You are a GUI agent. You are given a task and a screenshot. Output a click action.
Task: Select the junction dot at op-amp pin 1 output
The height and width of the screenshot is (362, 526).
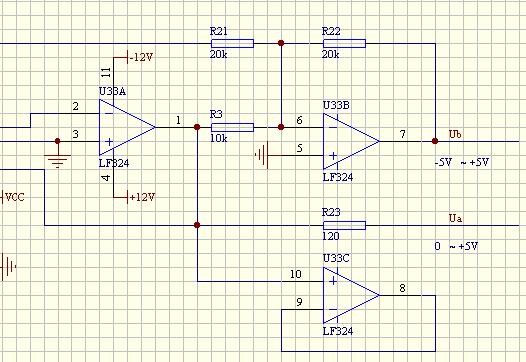click(197, 127)
